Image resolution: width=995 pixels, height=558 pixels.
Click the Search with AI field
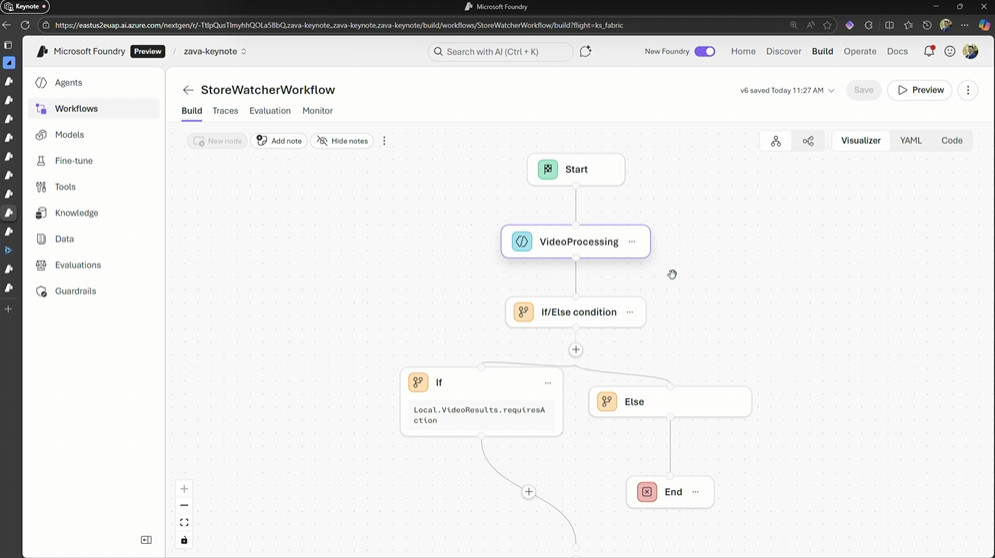(500, 51)
